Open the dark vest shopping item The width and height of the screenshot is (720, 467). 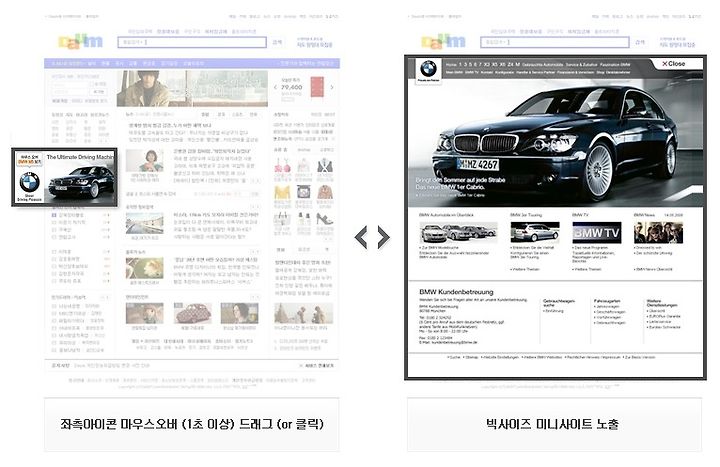pos(325,165)
